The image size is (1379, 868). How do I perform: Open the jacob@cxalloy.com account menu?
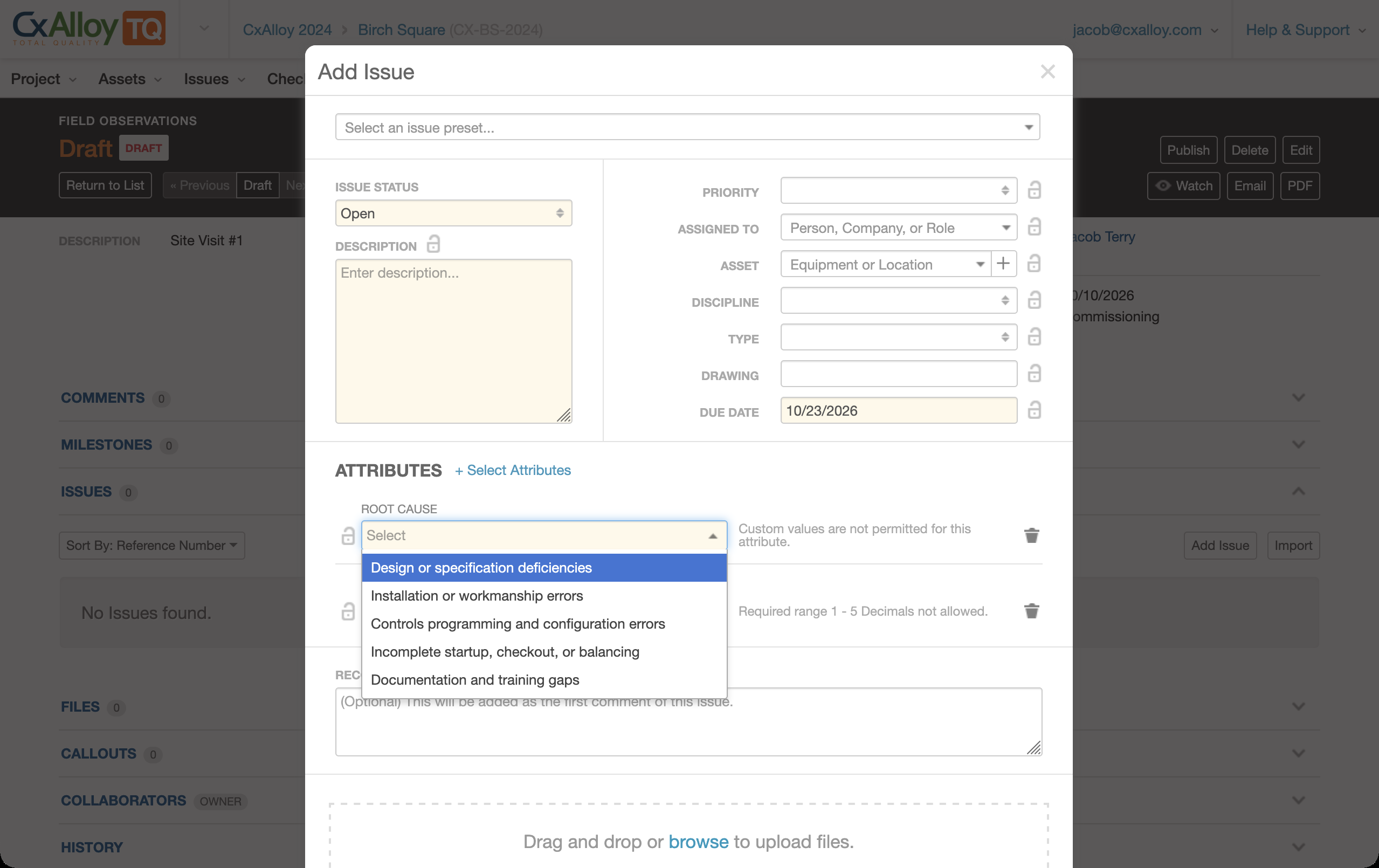click(x=1146, y=30)
